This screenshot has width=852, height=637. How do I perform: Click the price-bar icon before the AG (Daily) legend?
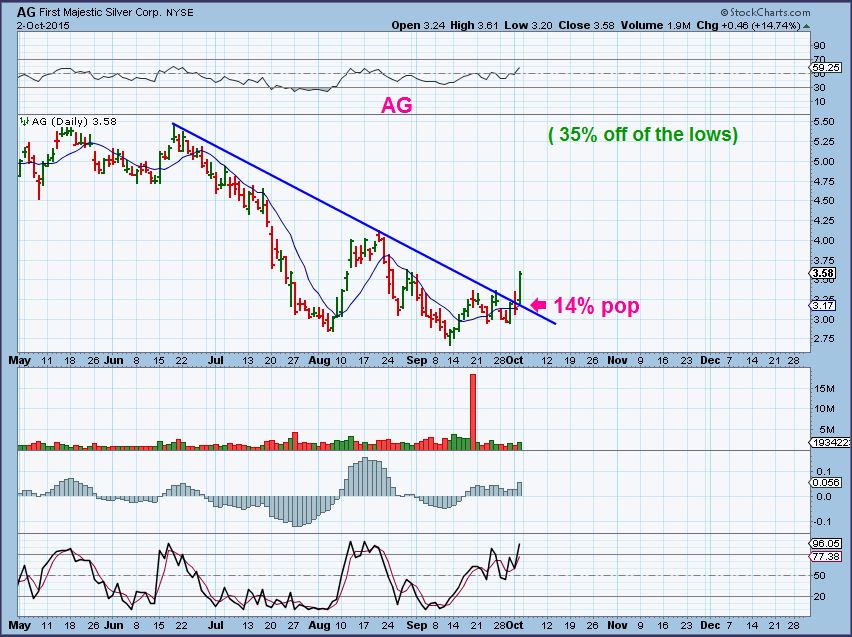tap(24, 122)
